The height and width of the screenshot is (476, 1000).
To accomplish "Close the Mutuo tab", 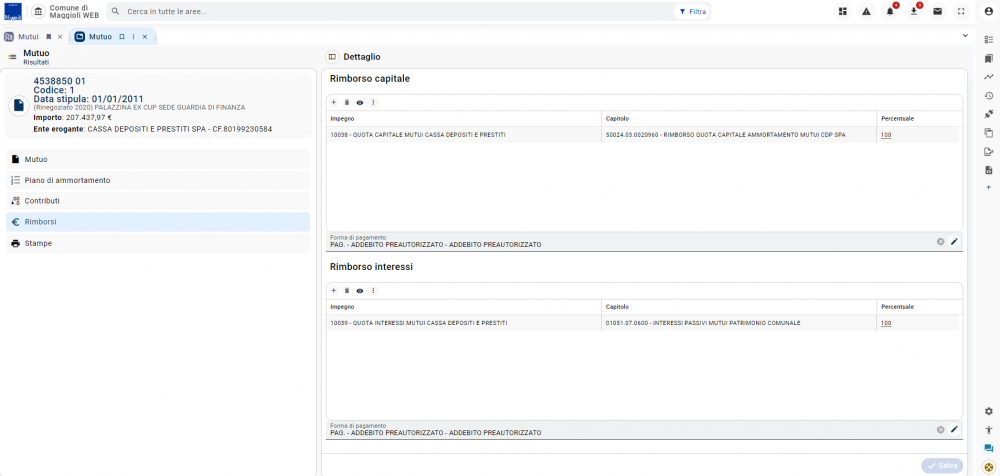I will 145,37.
